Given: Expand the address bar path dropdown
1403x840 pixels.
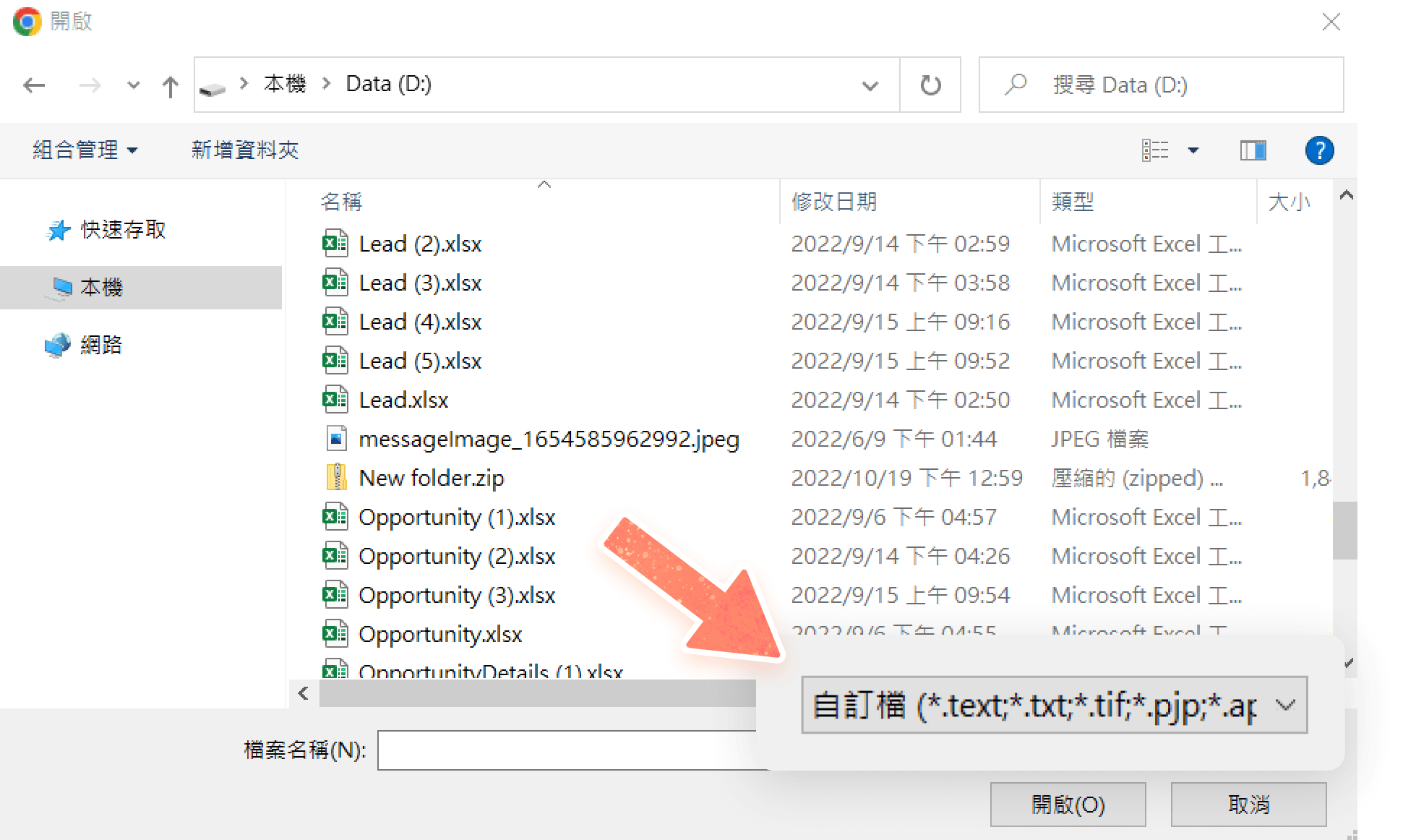Looking at the screenshot, I should (870, 85).
